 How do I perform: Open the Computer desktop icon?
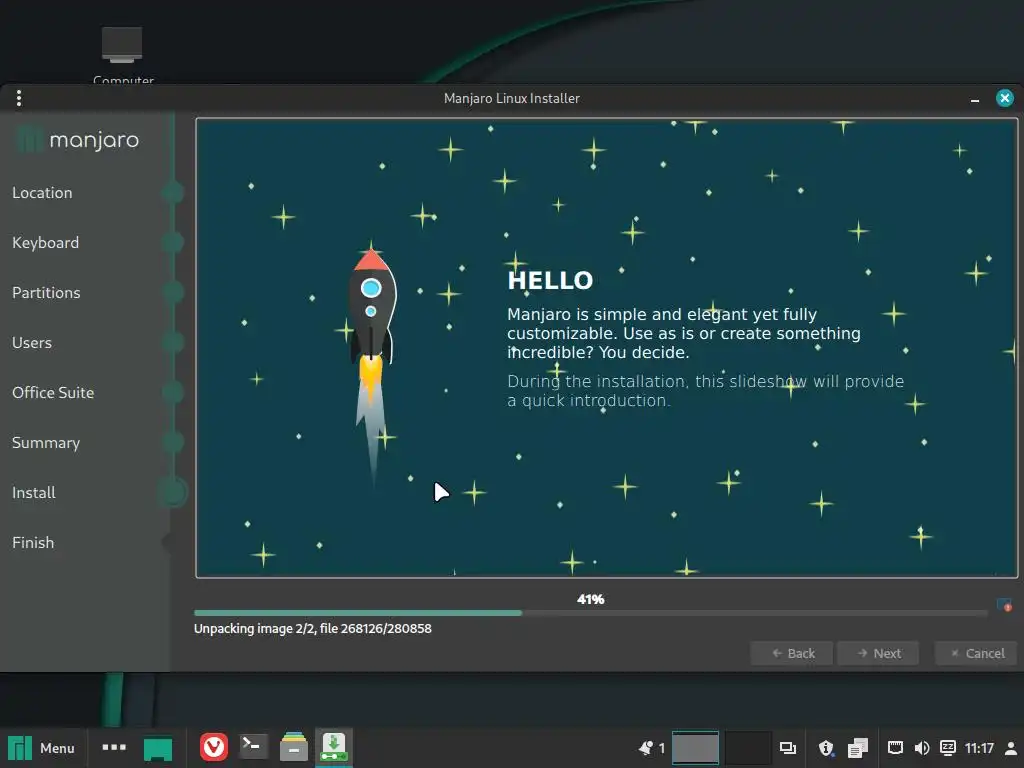tap(123, 55)
